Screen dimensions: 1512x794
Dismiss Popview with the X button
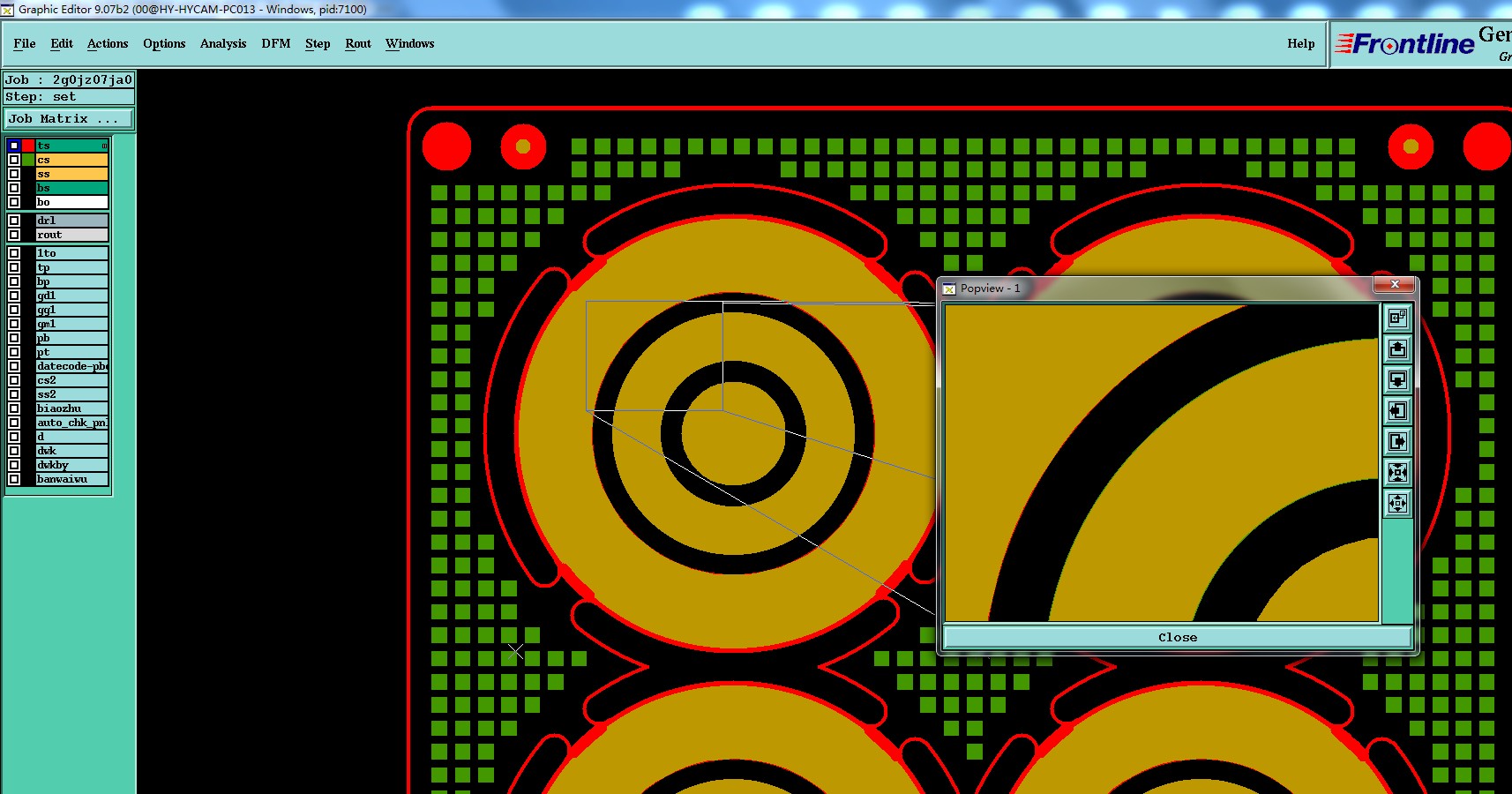pyautogui.click(x=1395, y=284)
